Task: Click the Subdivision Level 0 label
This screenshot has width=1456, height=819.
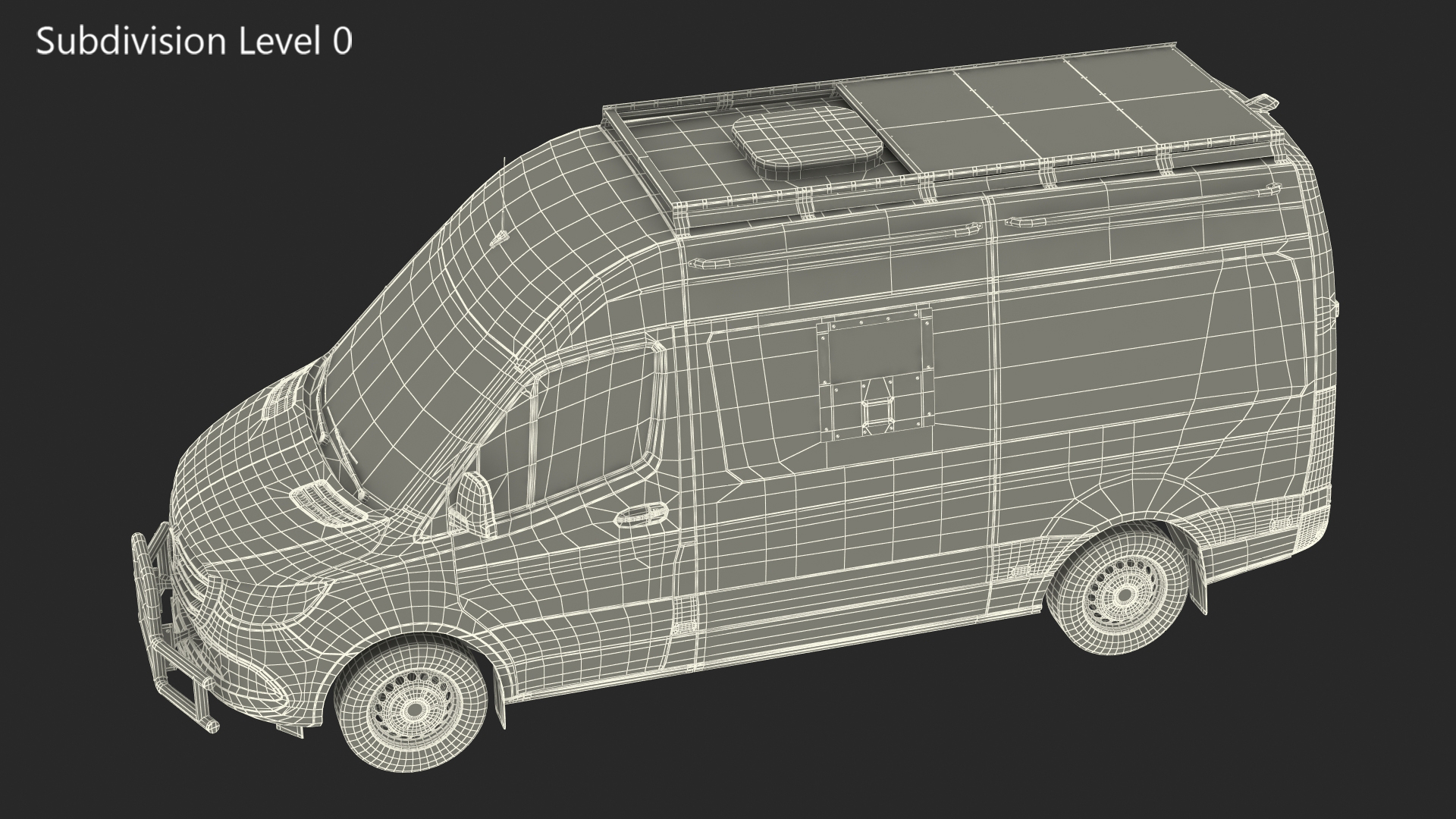Action: (x=194, y=41)
